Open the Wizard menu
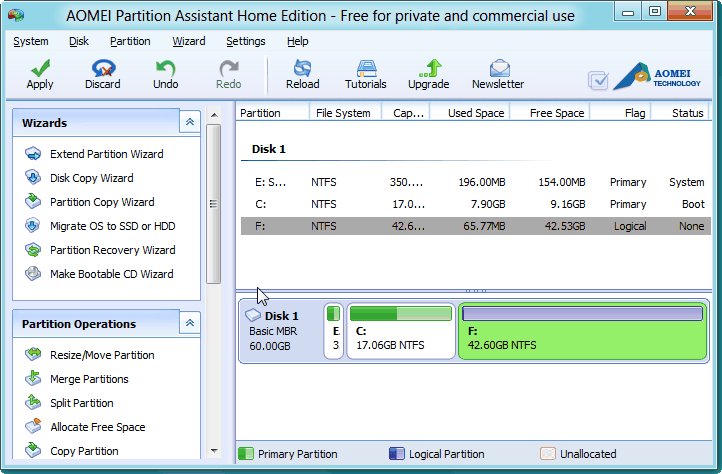Screen dimensions: 722x474 coord(189,41)
